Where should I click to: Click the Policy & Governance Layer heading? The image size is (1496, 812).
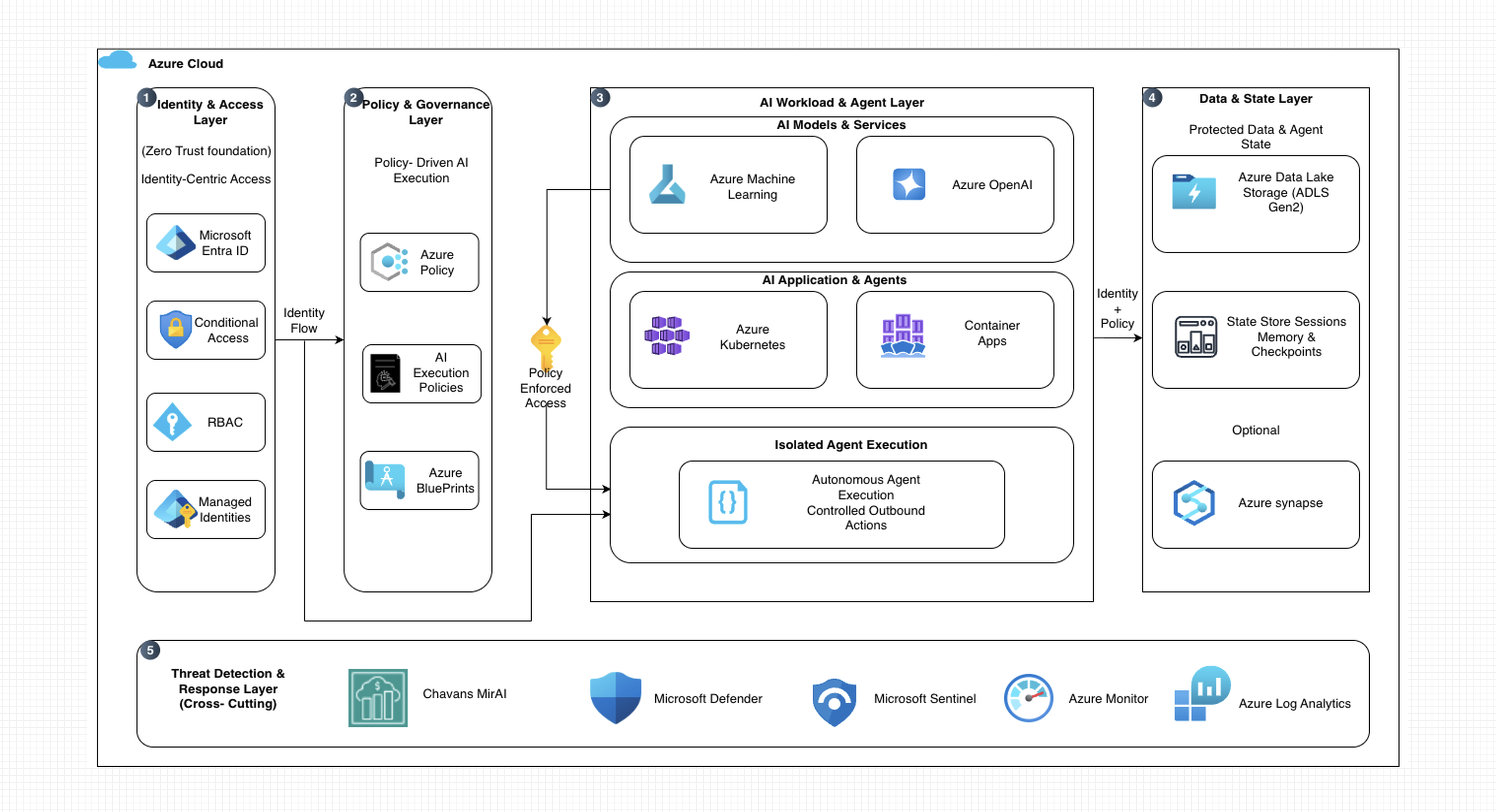426,112
